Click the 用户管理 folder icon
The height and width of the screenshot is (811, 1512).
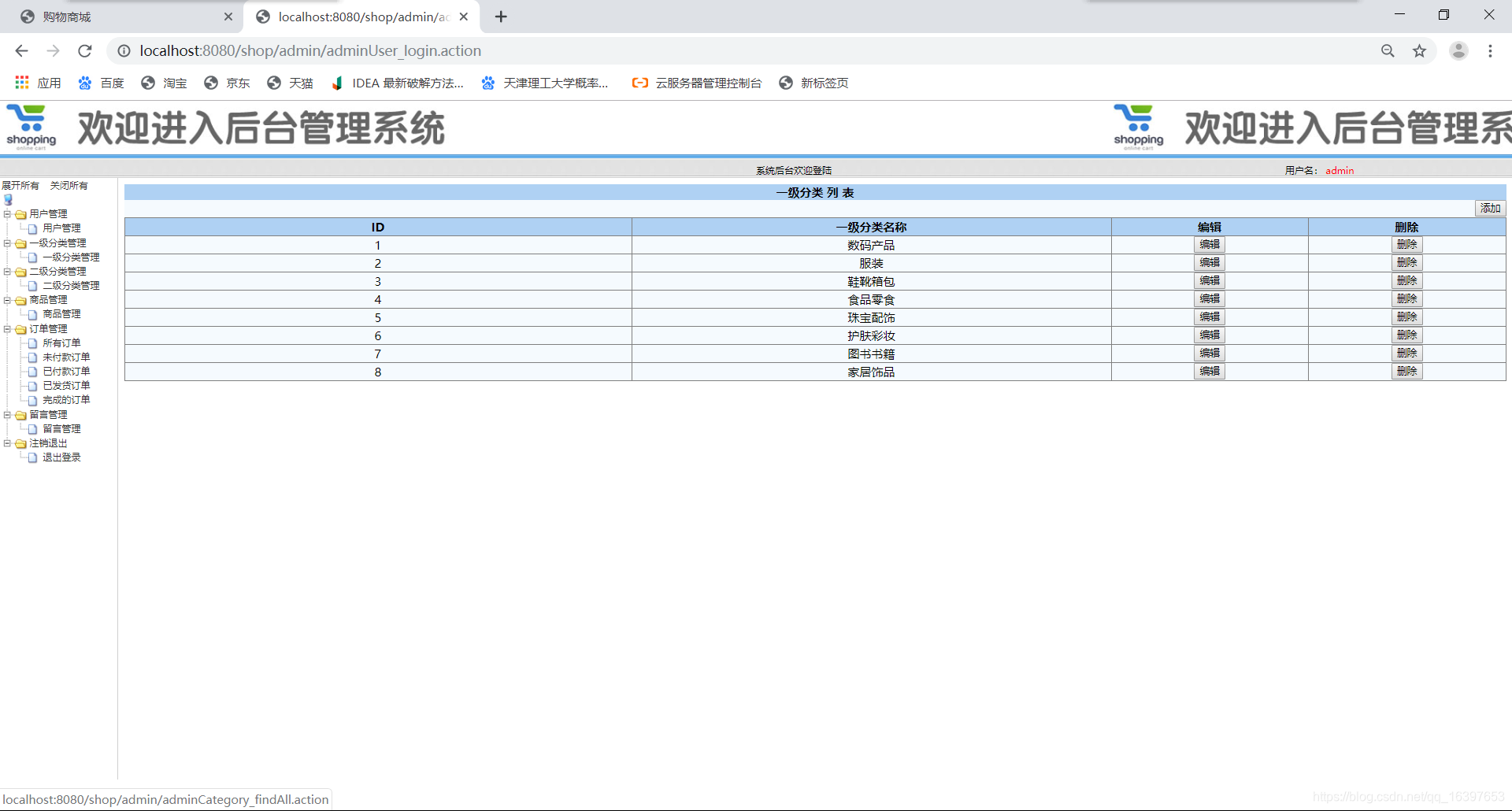pyautogui.click(x=21, y=214)
